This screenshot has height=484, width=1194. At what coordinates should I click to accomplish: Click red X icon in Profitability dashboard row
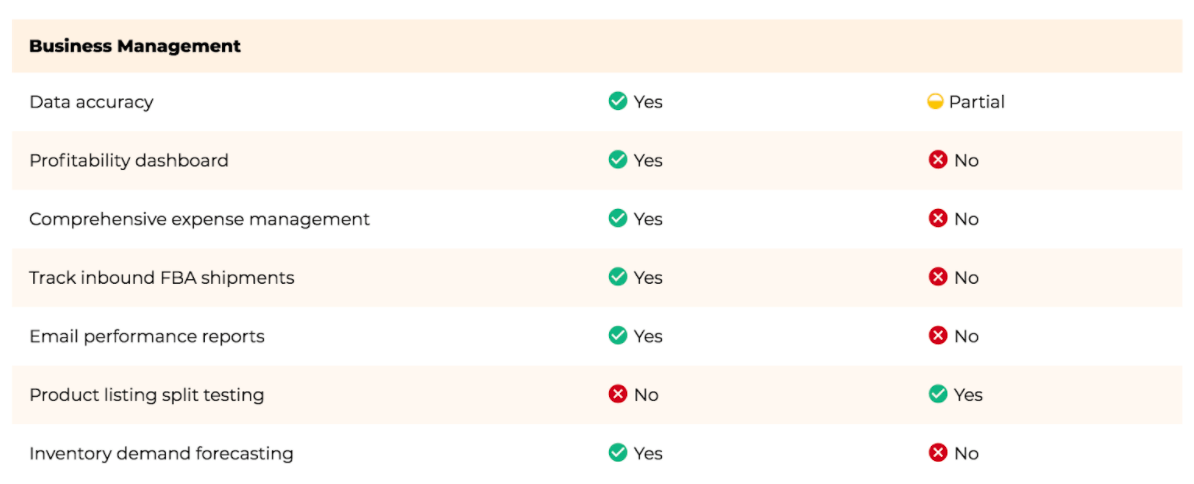click(x=937, y=160)
